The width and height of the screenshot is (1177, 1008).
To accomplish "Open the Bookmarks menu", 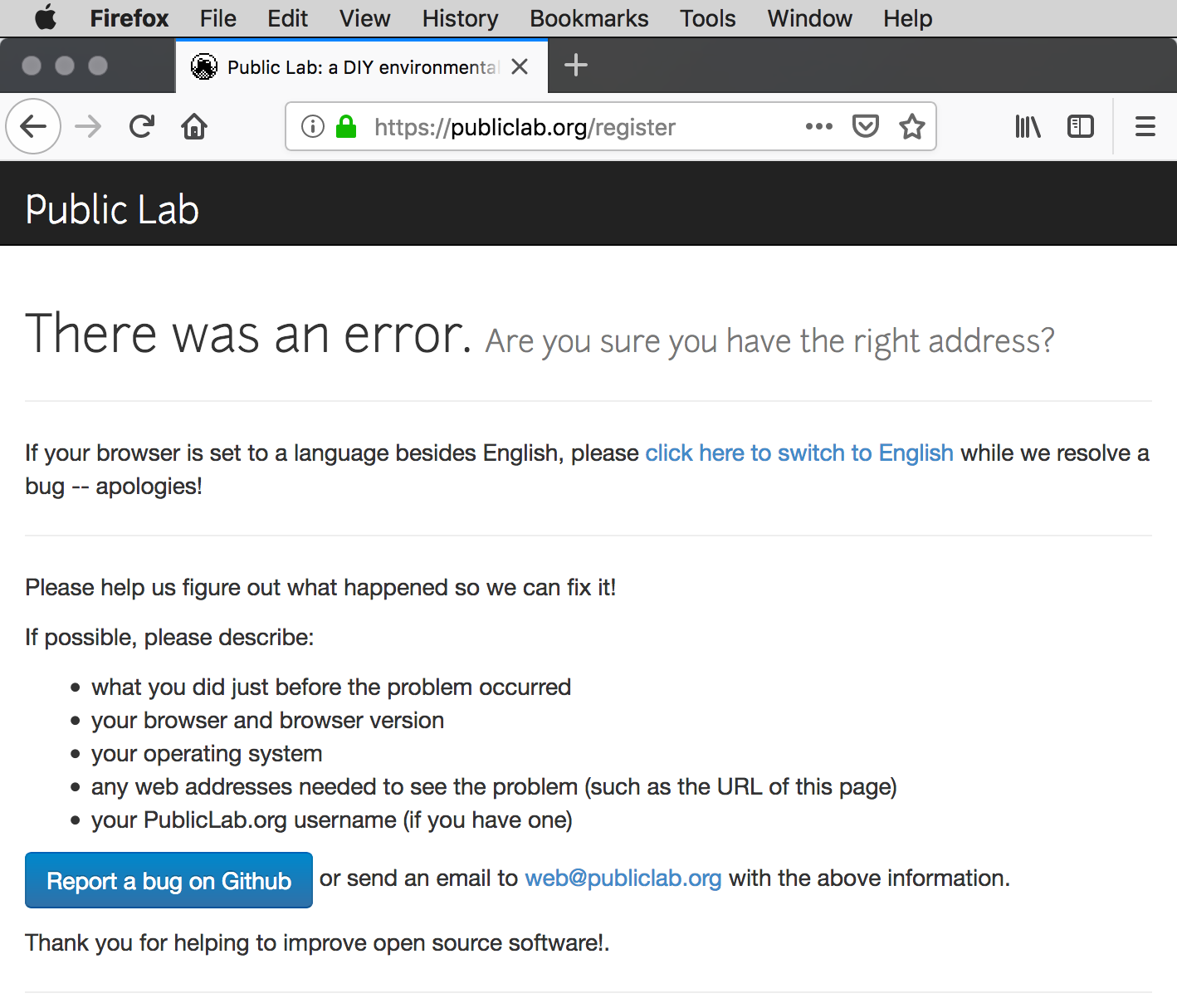I will [589, 18].
